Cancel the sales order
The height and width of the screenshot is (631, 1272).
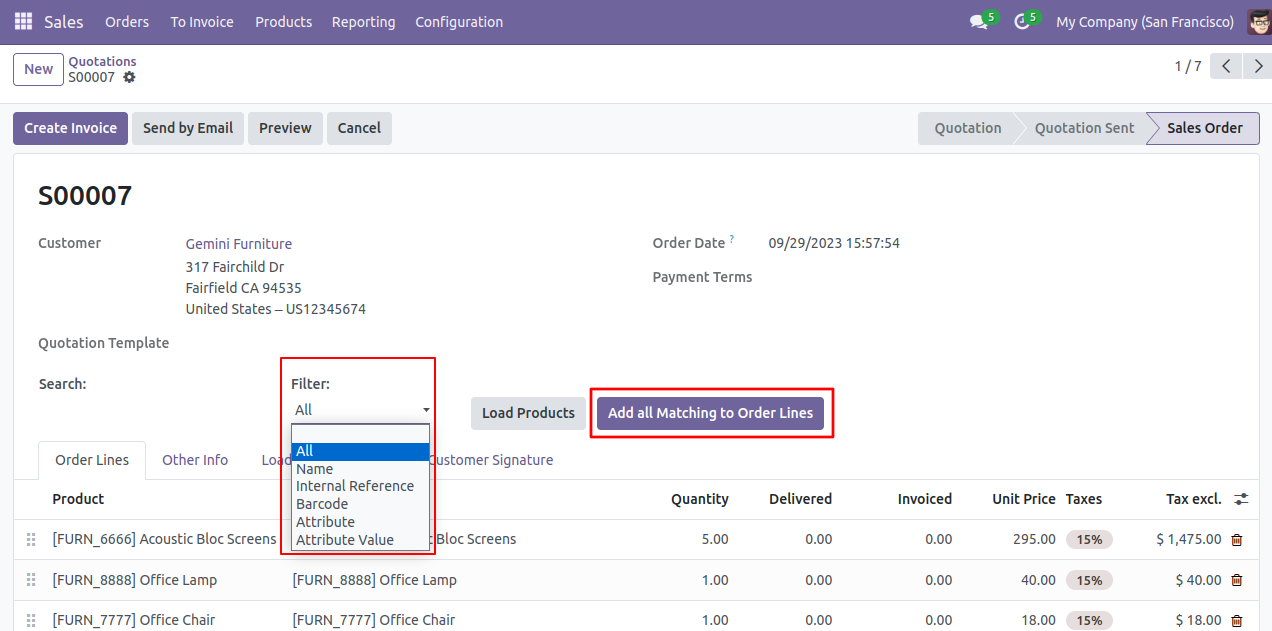pos(359,128)
